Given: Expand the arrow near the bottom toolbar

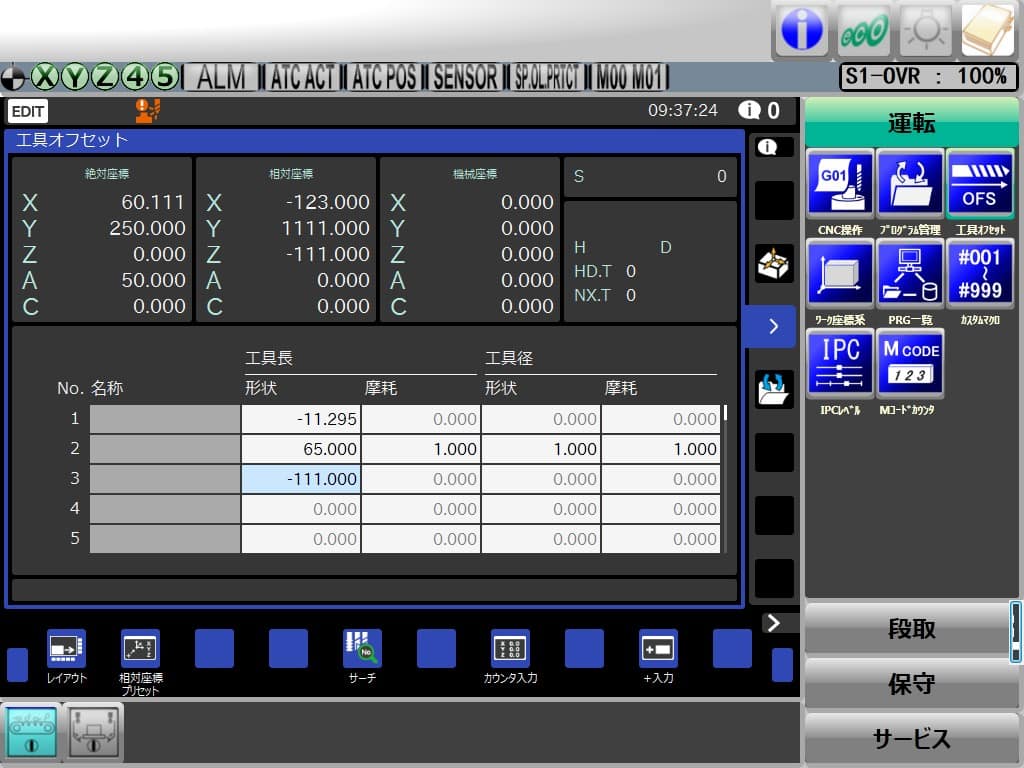Looking at the screenshot, I should 772,622.
